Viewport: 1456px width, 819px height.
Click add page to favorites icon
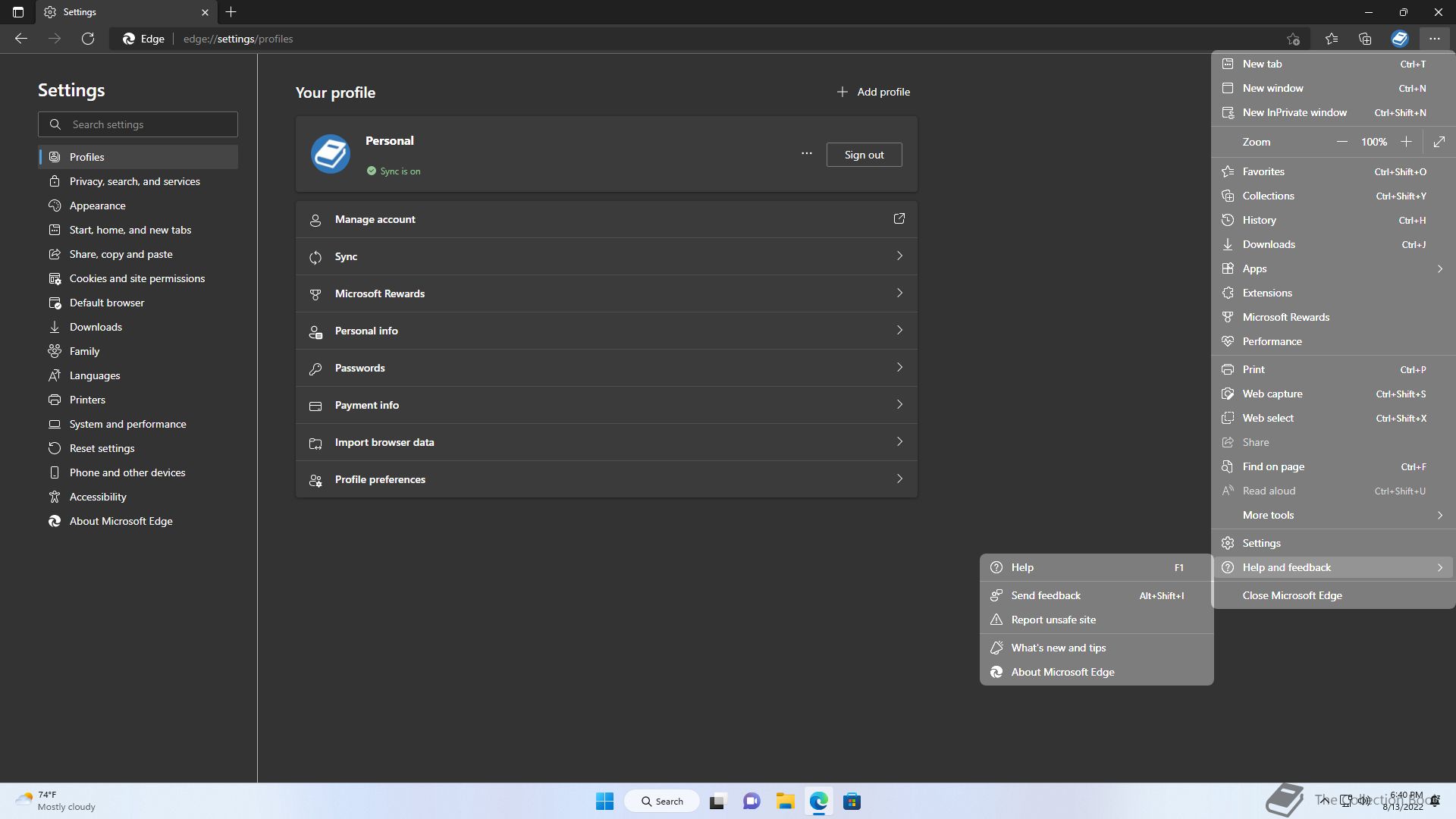pyautogui.click(x=1293, y=39)
